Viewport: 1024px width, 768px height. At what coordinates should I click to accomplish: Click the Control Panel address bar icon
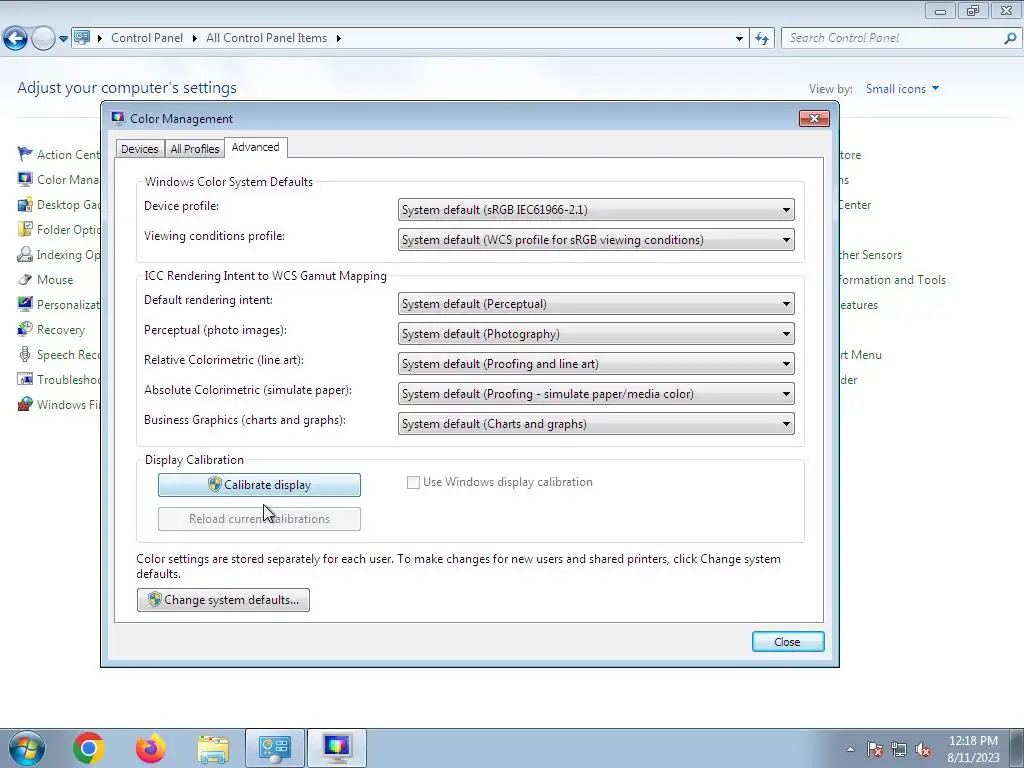tap(82, 37)
